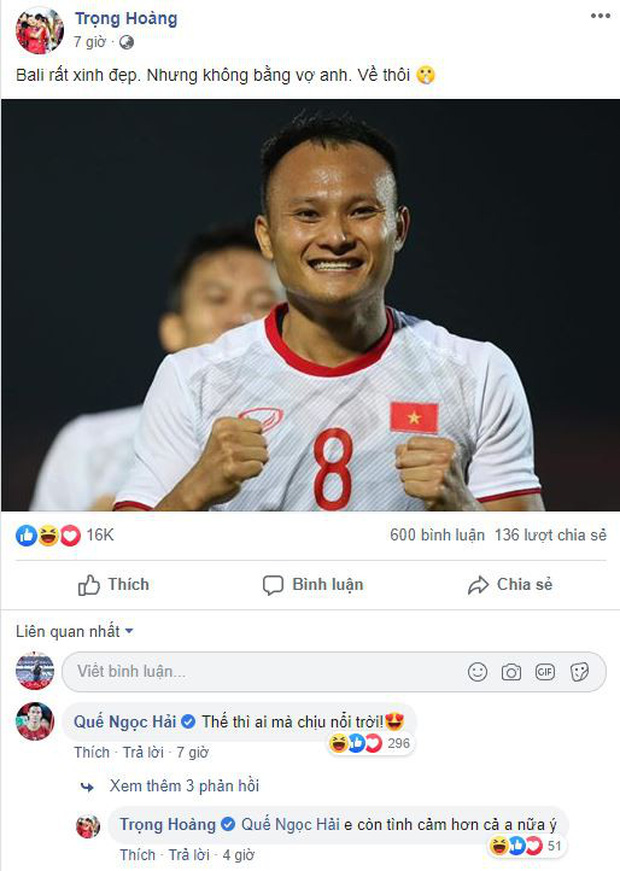View the 136 lượt chia sẻ list
The width and height of the screenshot is (620, 871).
click(551, 535)
